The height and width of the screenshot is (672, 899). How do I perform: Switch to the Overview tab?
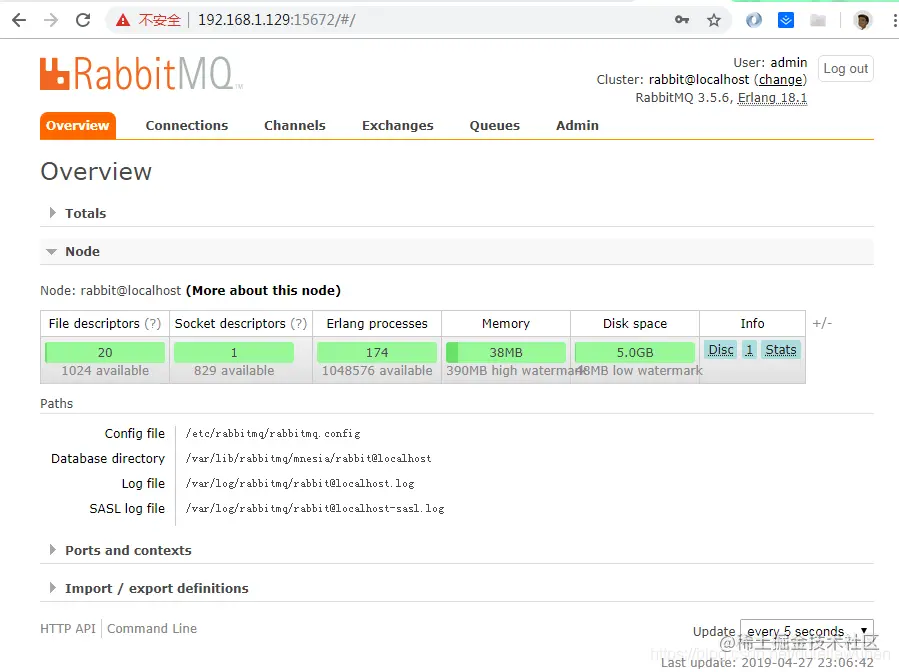tap(77, 126)
